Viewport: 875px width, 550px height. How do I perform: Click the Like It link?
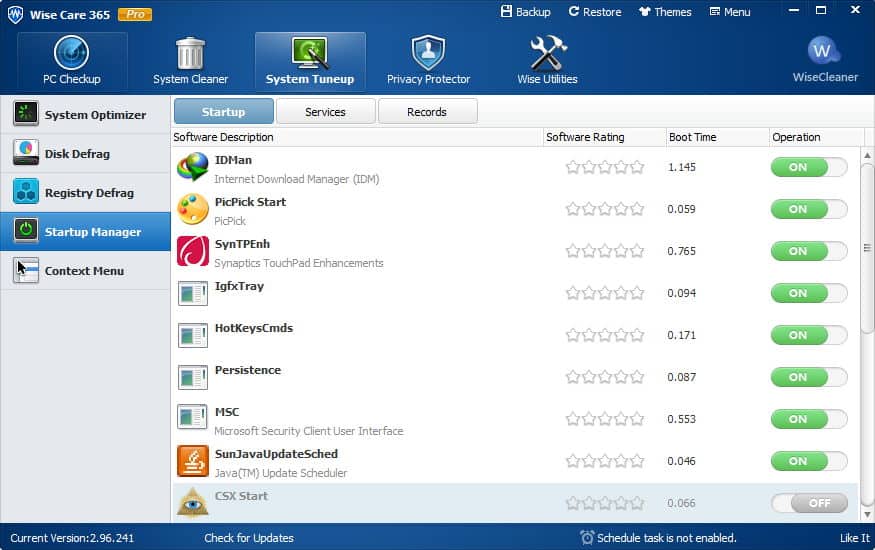[855, 538]
